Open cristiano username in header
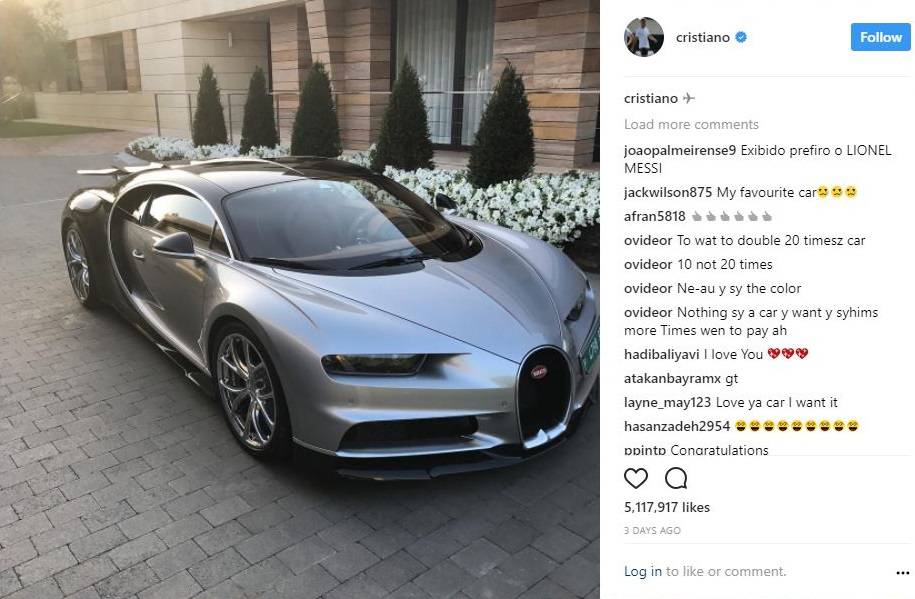Image resolution: width=915 pixels, height=599 pixels. (703, 37)
